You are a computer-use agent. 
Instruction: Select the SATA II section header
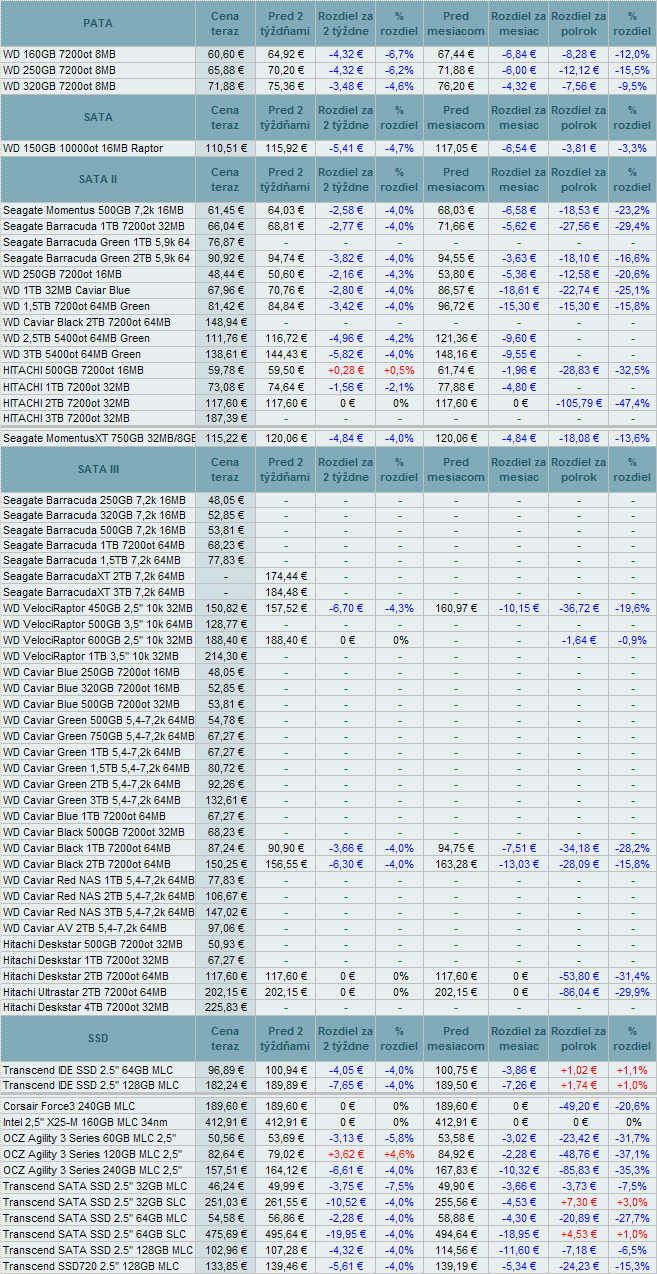[x=97, y=179]
